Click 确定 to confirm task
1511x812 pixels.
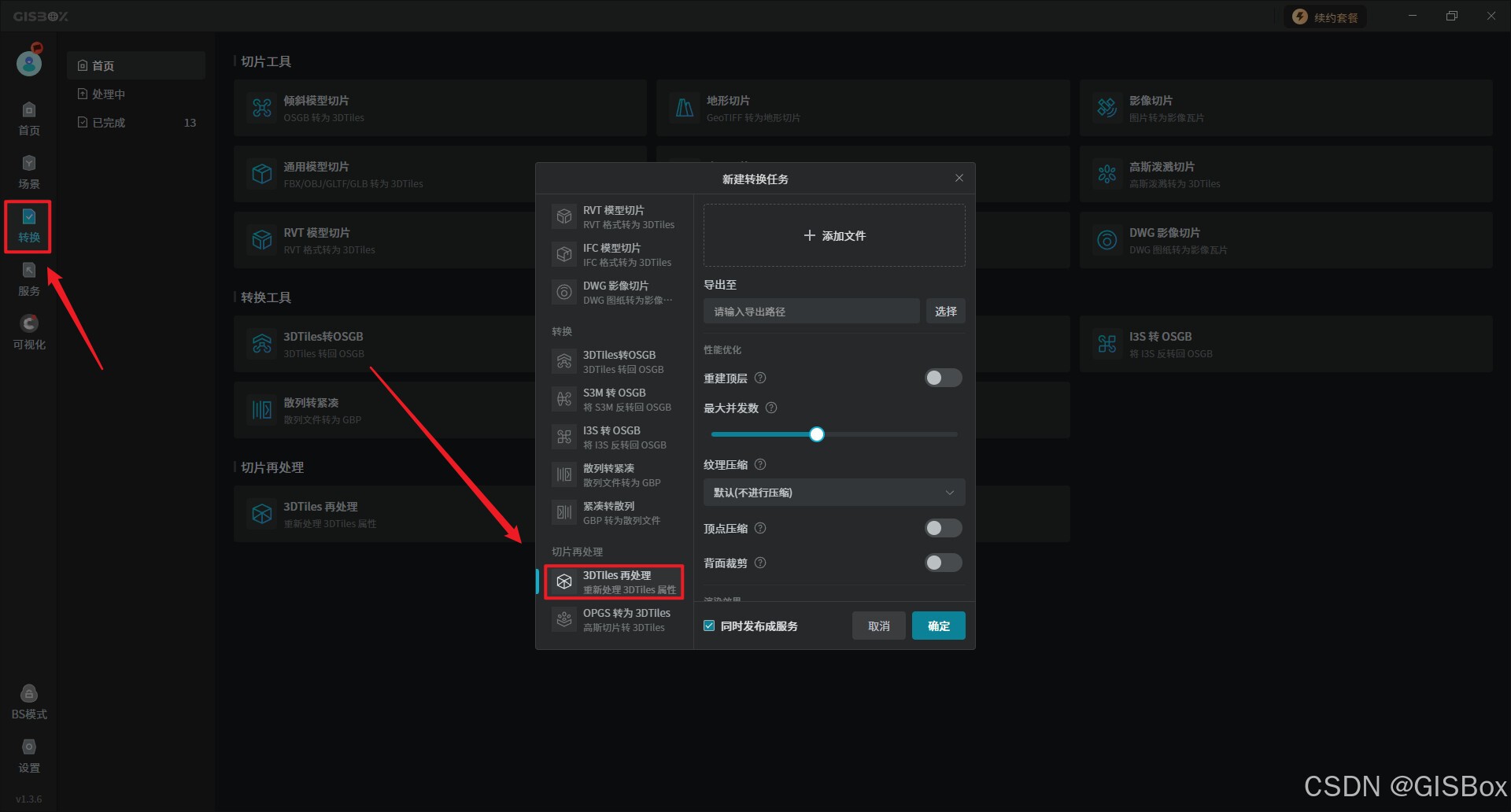tap(939, 626)
